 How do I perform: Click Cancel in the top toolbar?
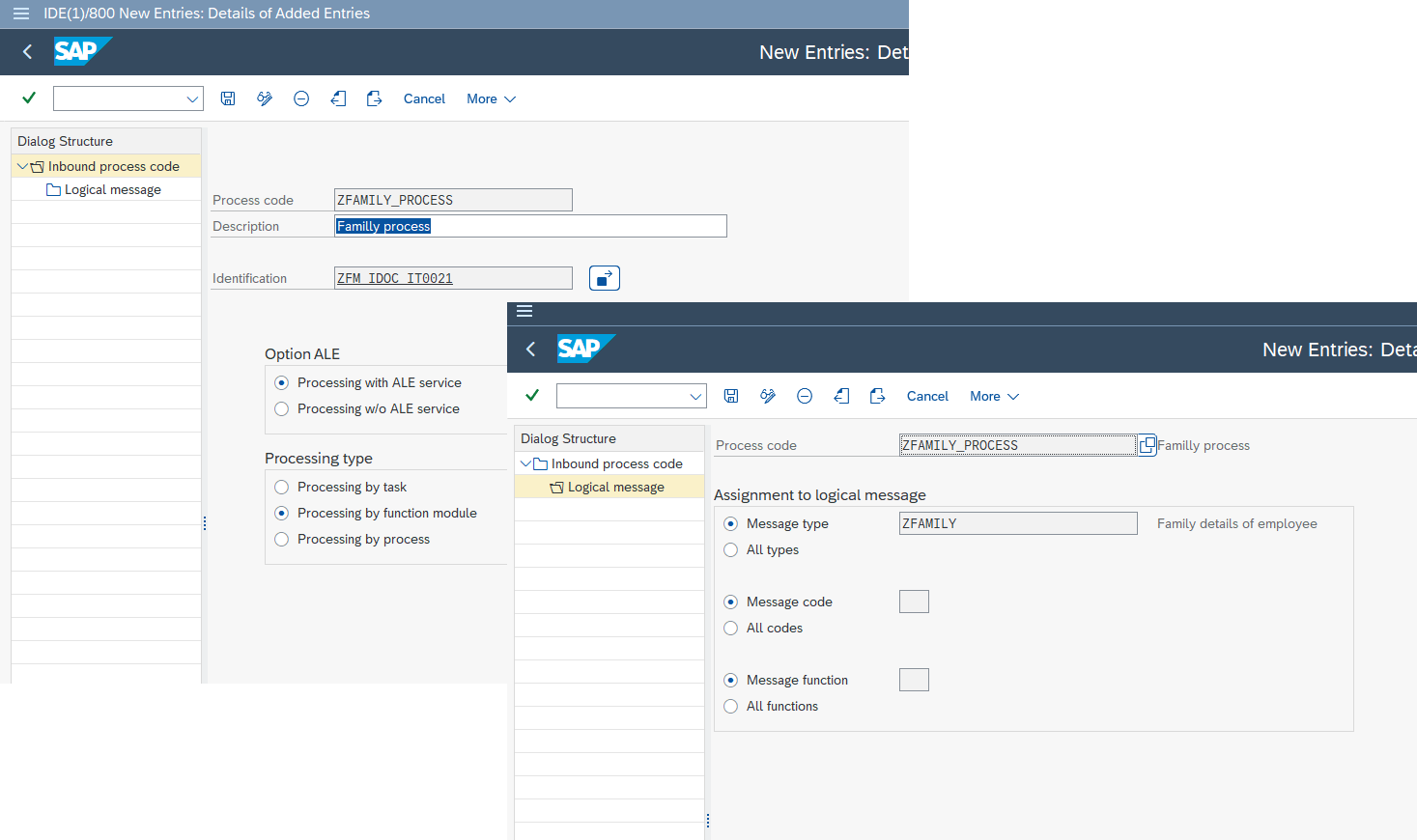tap(424, 98)
